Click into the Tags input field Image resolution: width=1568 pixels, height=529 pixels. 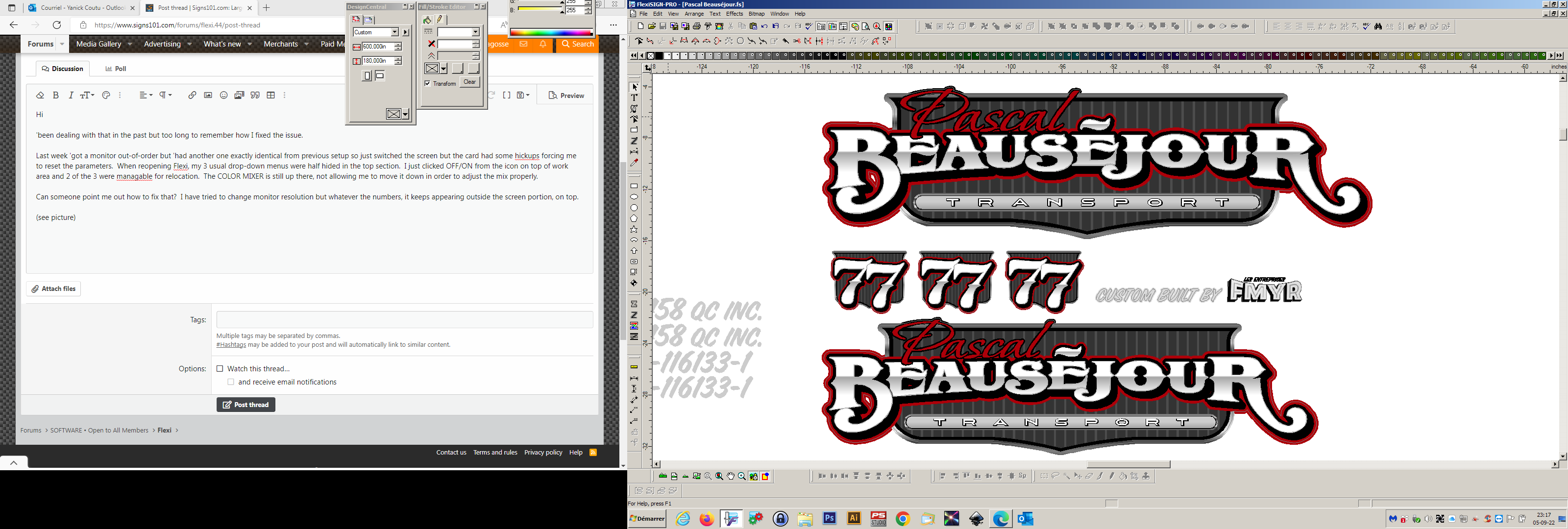coord(405,319)
